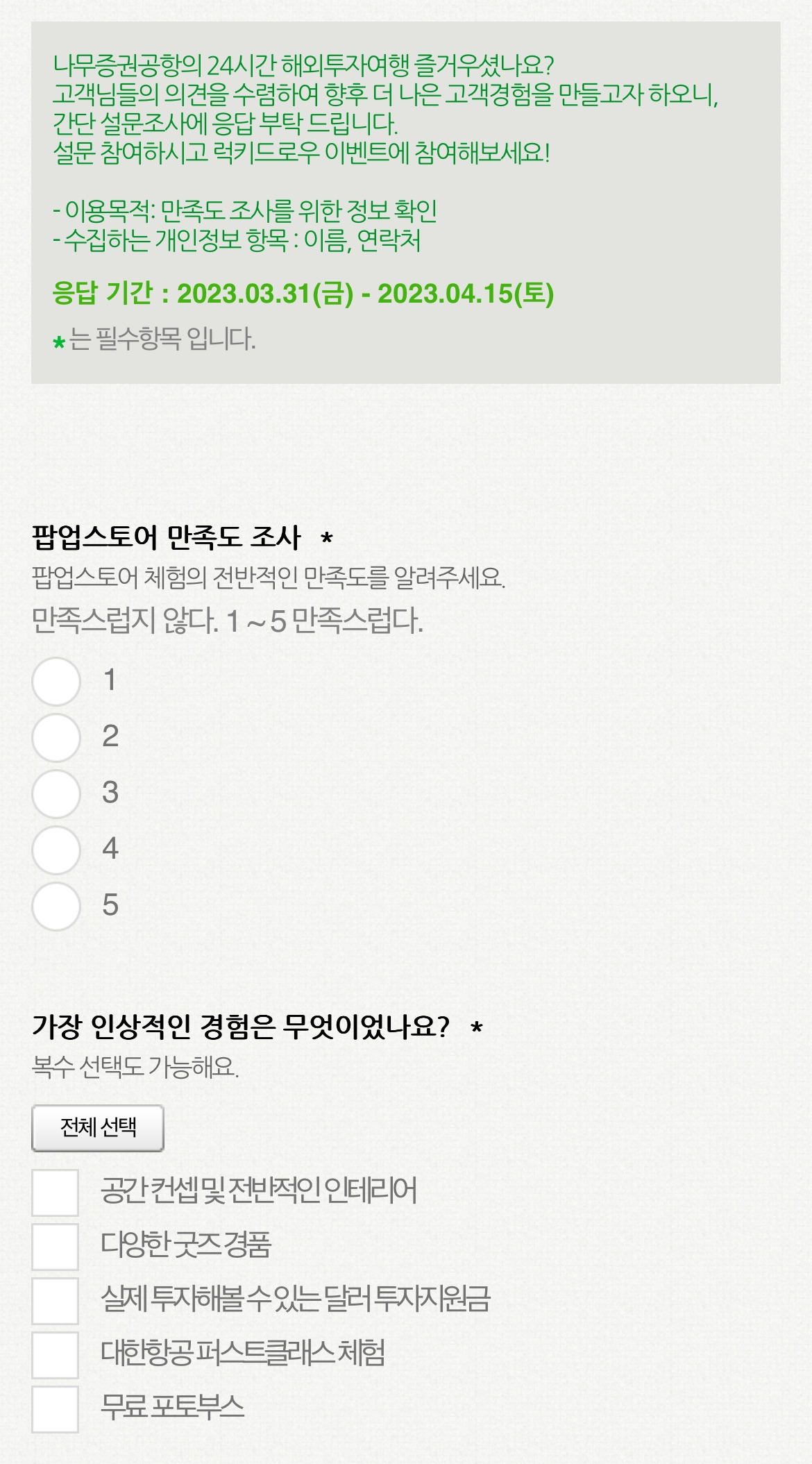Click the 응답 기간 date text

[303, 293]
